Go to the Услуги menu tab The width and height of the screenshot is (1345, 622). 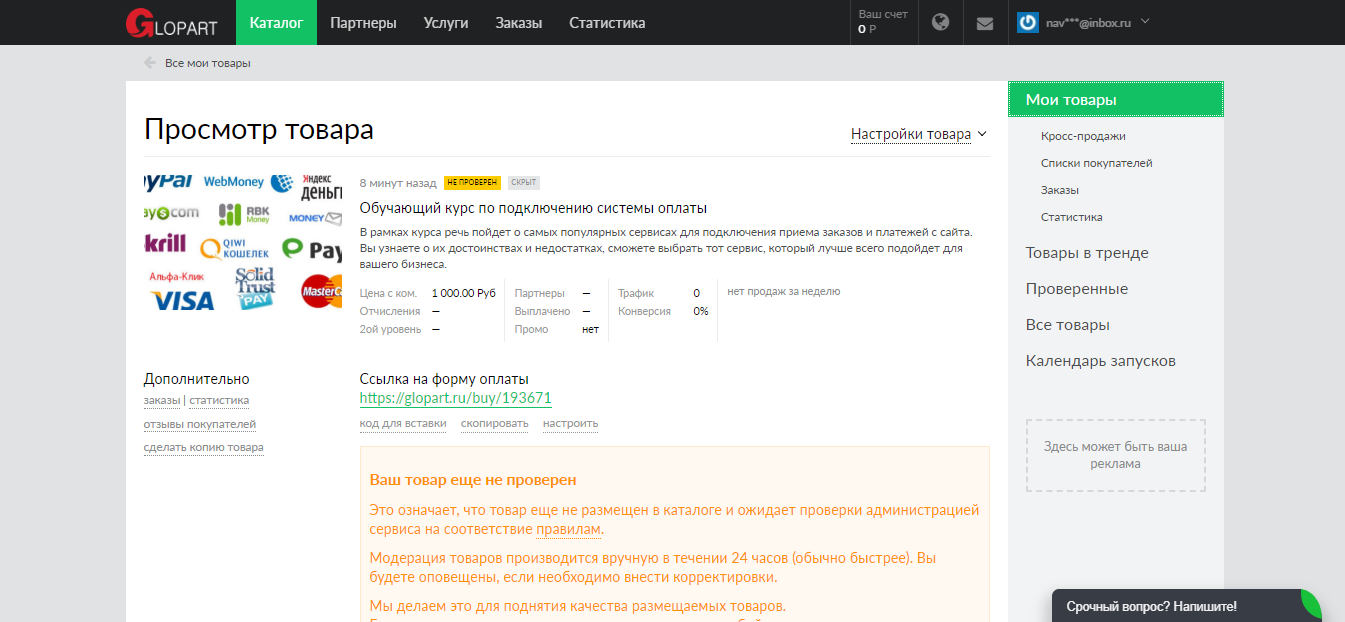coord(446,23)
